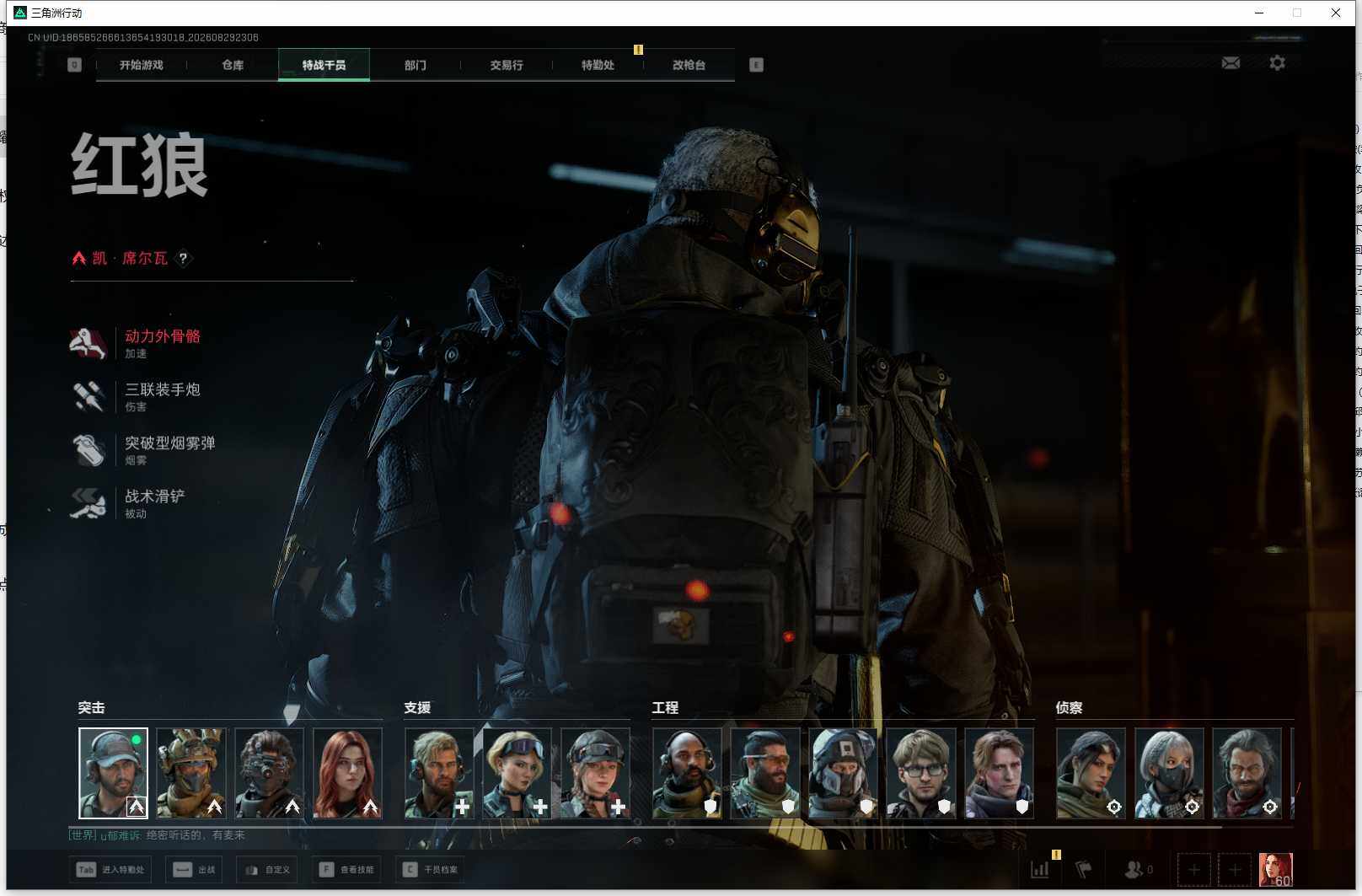Select the 动力外骨骼 skill icon

(x=88, y=343)
